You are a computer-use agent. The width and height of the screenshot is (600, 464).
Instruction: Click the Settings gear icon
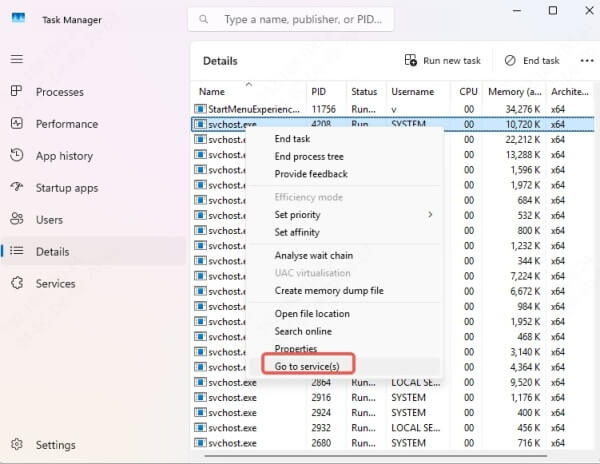coord(16,444)
